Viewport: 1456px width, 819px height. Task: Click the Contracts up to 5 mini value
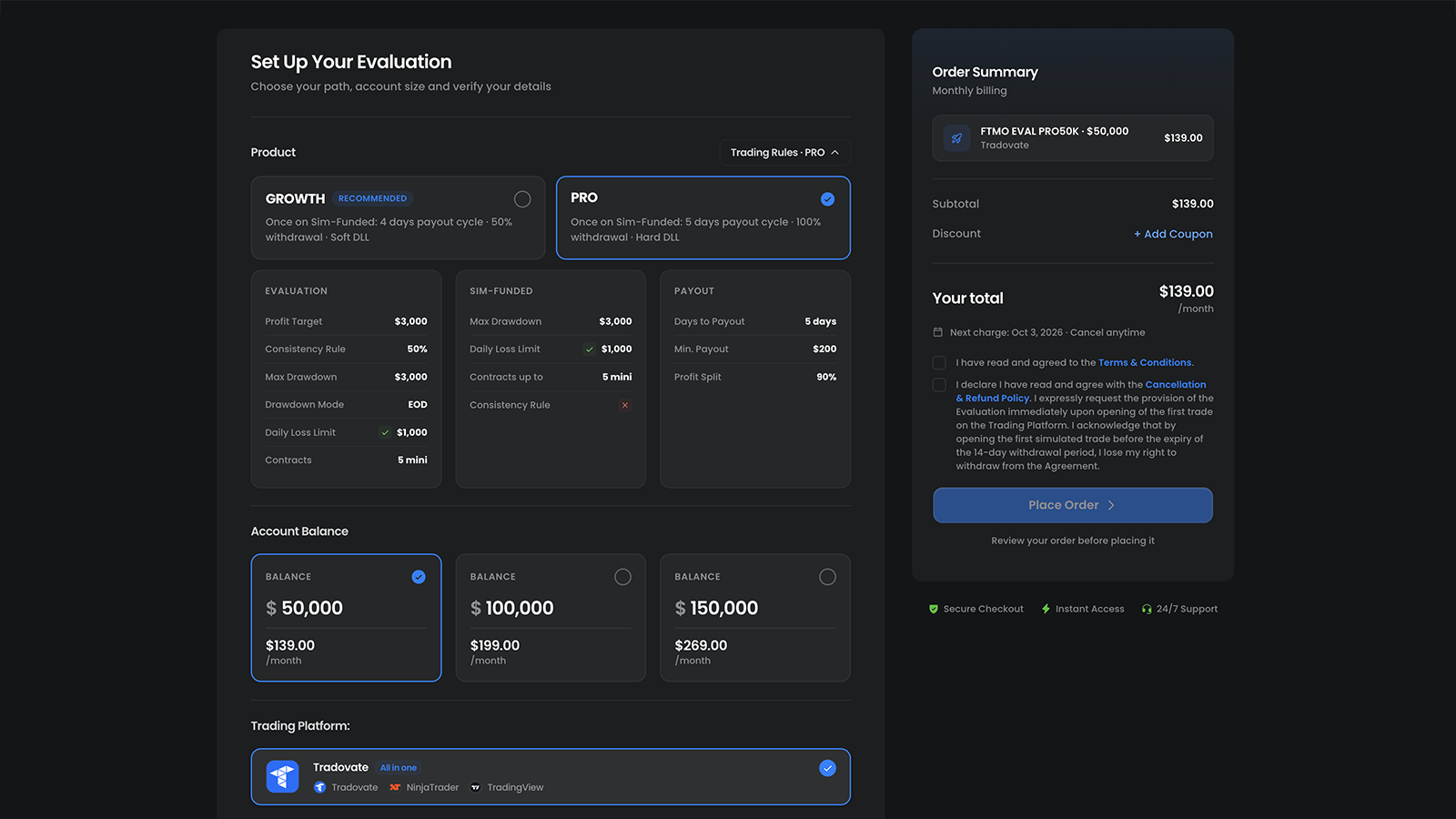tap(617, 377)
